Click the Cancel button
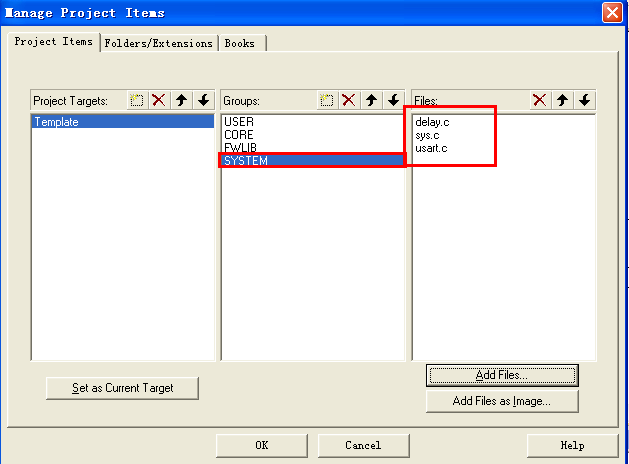Screen dimensions: 629x464 point(363,445)
